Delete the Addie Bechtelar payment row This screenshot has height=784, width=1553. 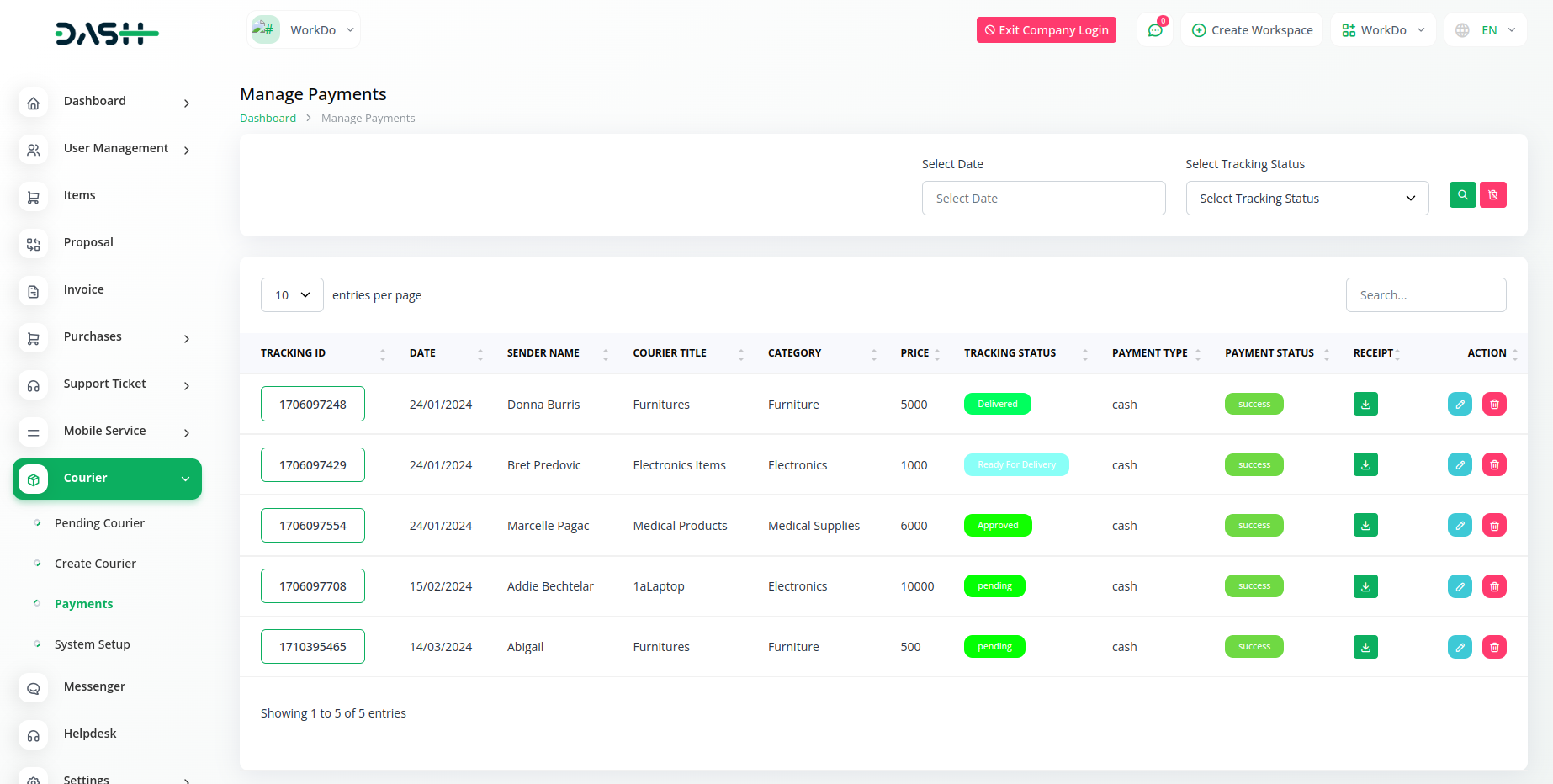click(x=1494, y=586)
